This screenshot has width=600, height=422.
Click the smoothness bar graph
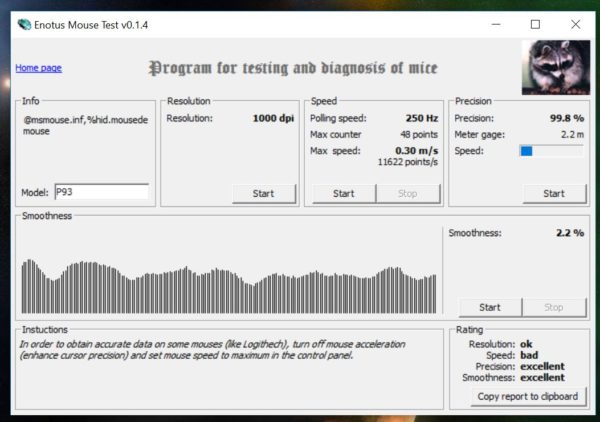point(229,286)
